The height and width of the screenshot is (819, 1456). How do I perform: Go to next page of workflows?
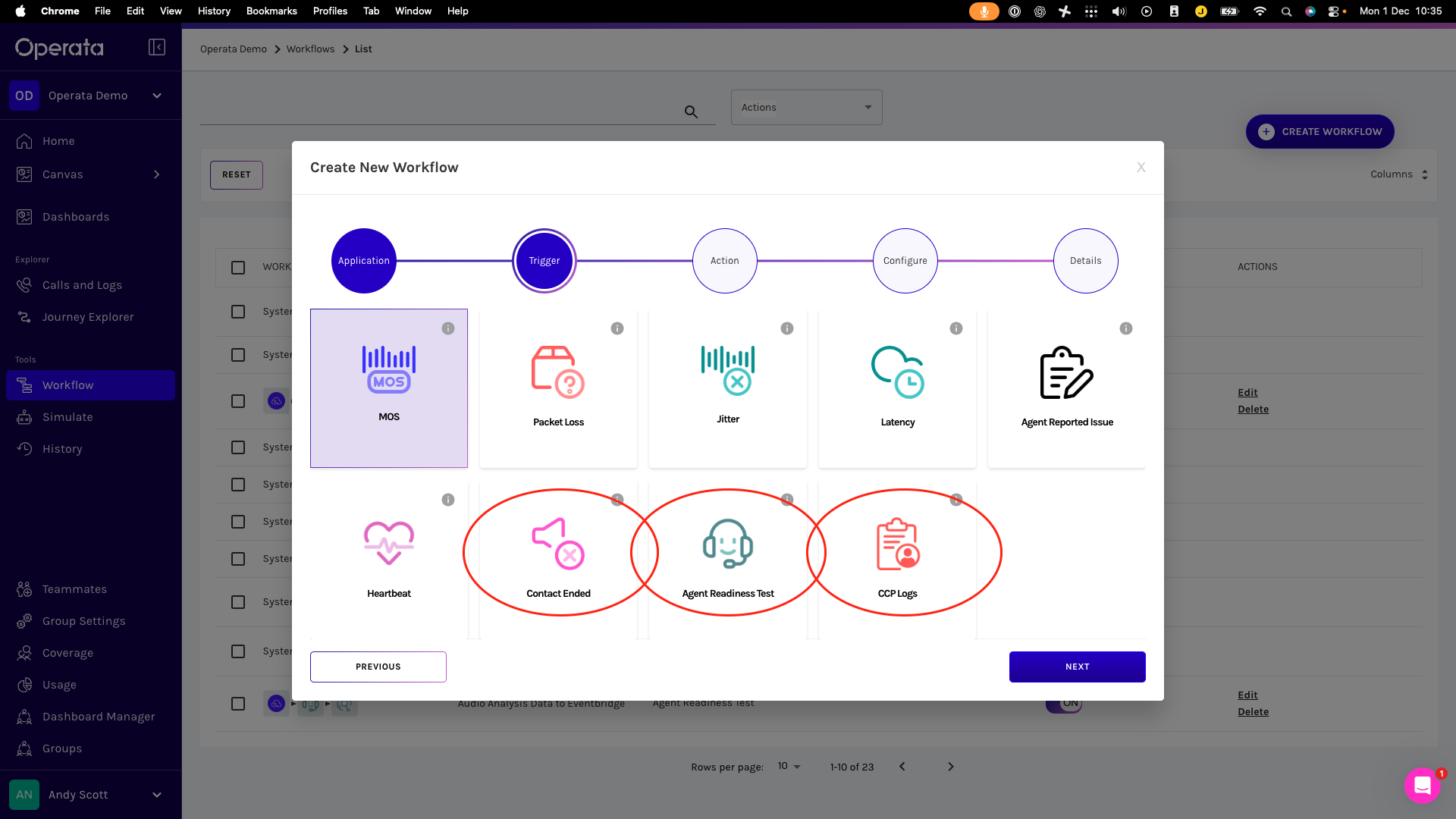950,767
